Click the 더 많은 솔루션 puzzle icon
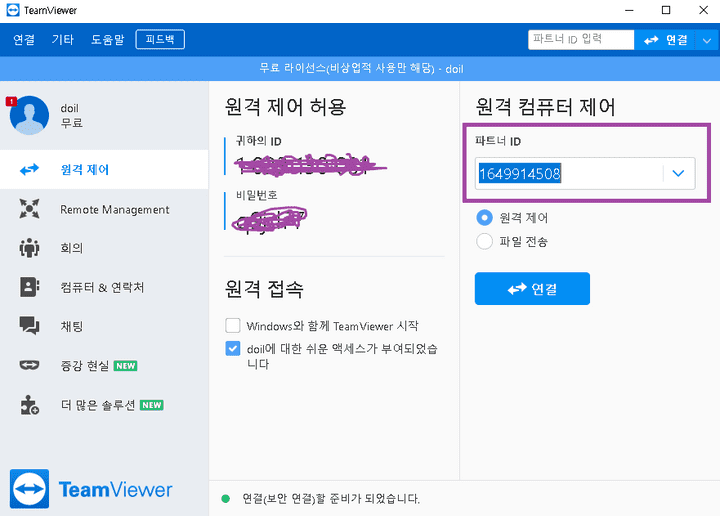720x516 pixels. tap(29, 405)
